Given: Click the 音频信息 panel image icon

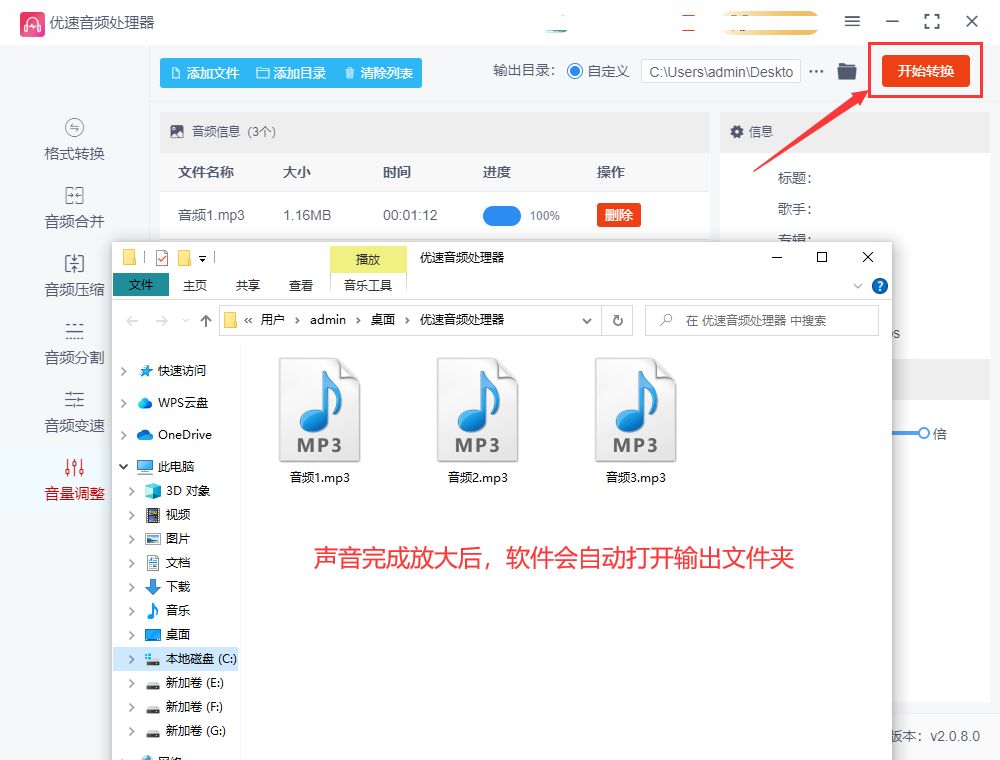Looking at the screenshot, I should tap(177, 131).
